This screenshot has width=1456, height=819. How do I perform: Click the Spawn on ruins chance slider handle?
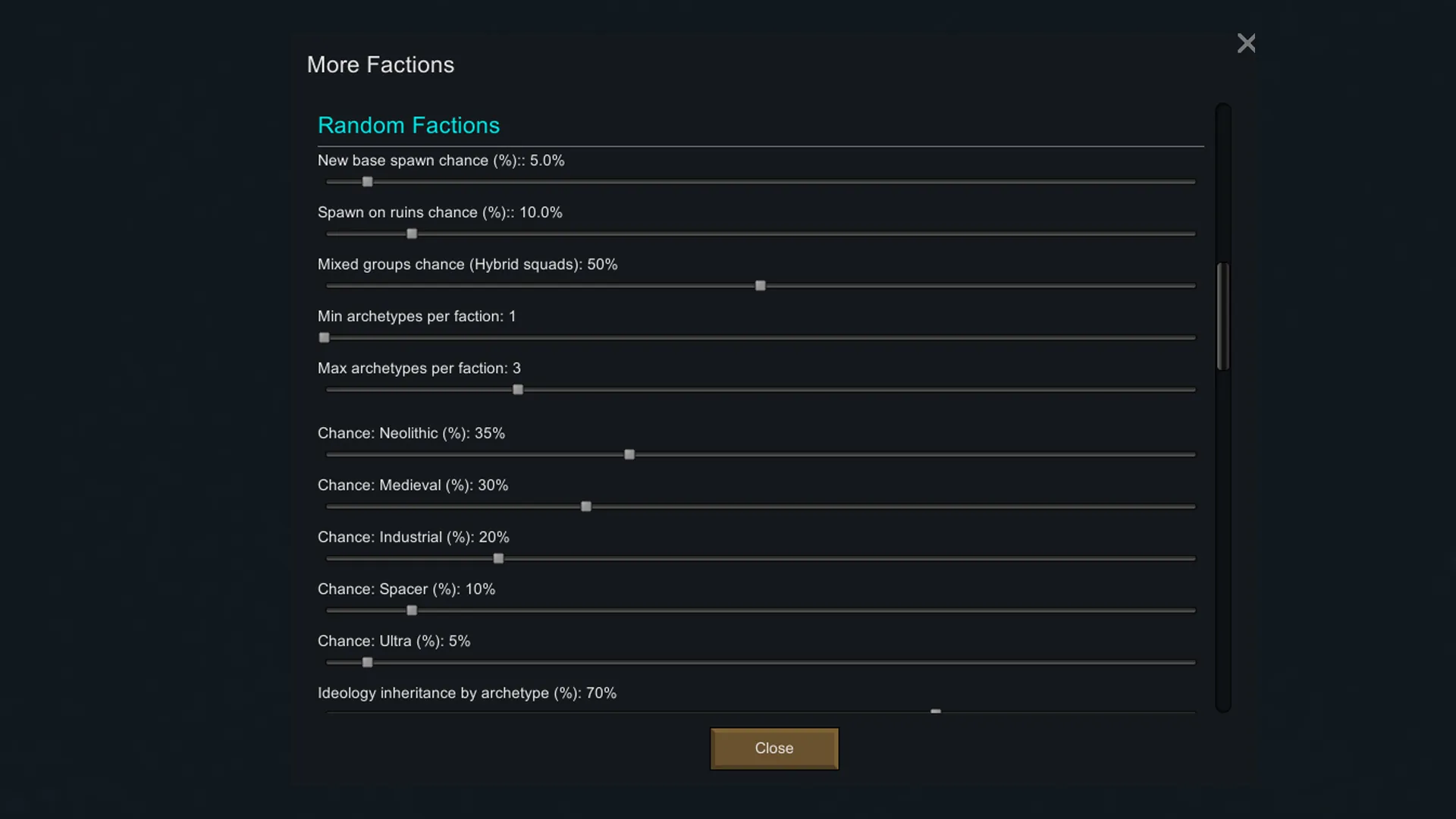tap(412, 234)
